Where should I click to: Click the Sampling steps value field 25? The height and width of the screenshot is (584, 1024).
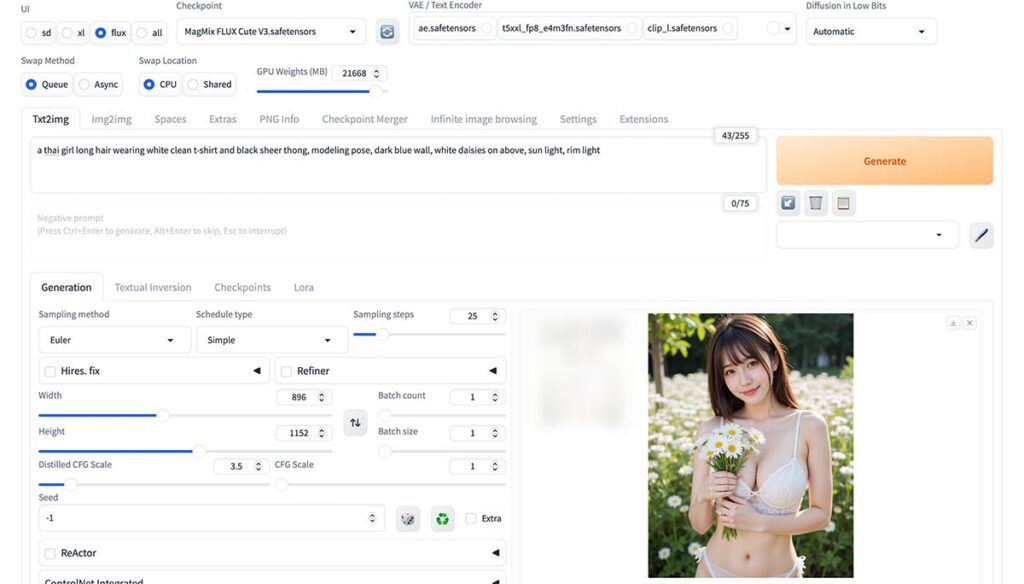pyautogui.click(x=477, y=316)
